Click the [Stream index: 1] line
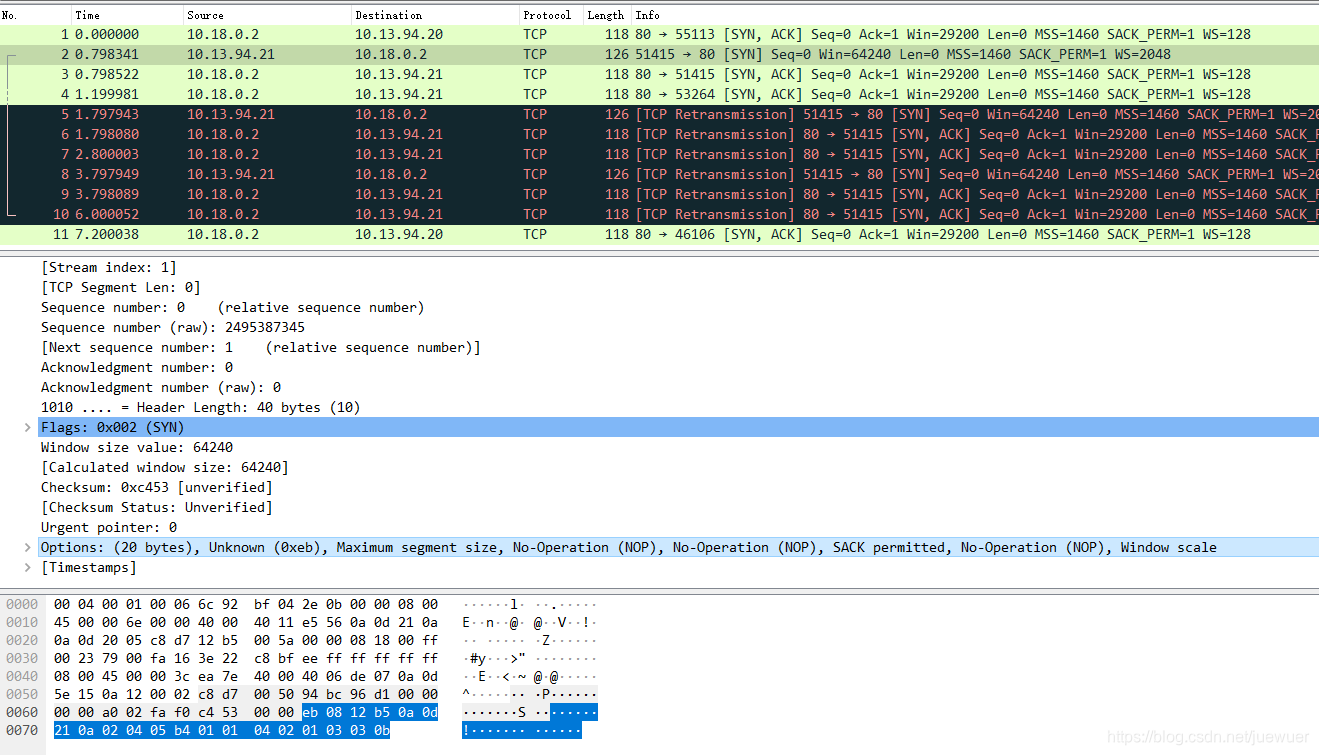Screen dimensions: 1319x755 [x=109, y=267]
